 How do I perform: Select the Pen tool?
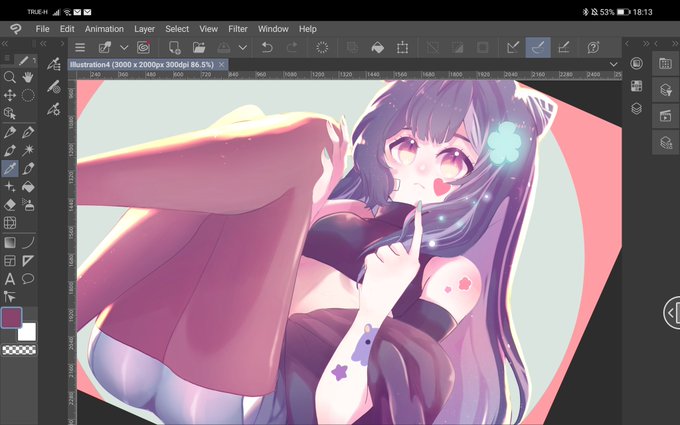10,132
